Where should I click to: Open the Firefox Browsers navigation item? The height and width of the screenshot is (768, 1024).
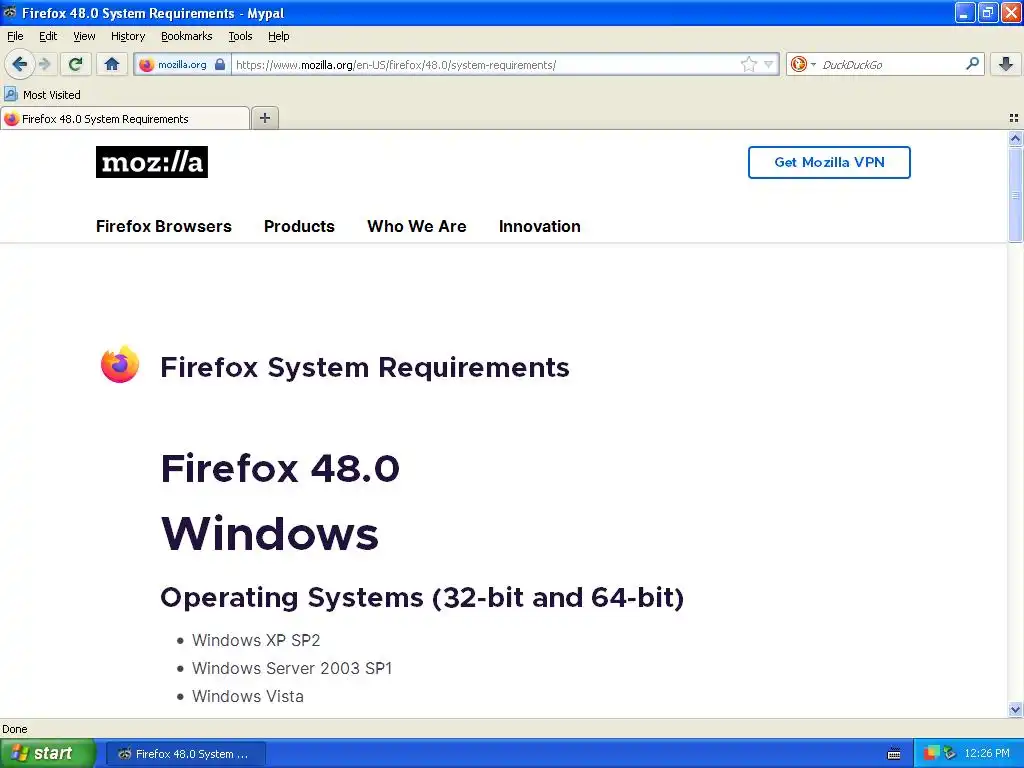(163, 226)
